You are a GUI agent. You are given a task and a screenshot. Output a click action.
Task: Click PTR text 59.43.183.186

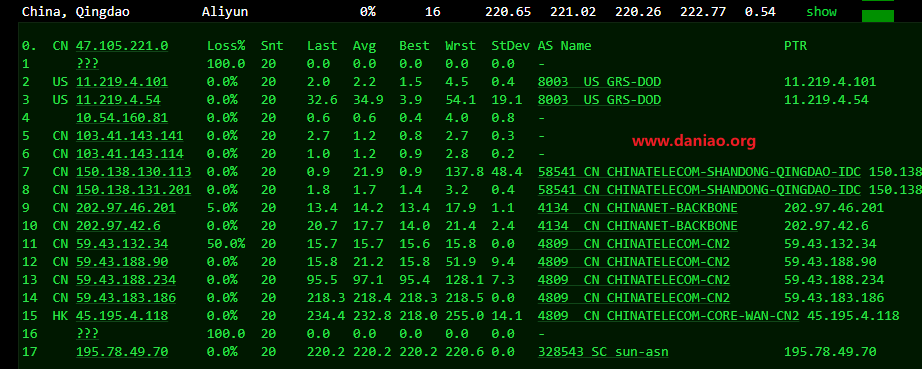tap(834, 298)
